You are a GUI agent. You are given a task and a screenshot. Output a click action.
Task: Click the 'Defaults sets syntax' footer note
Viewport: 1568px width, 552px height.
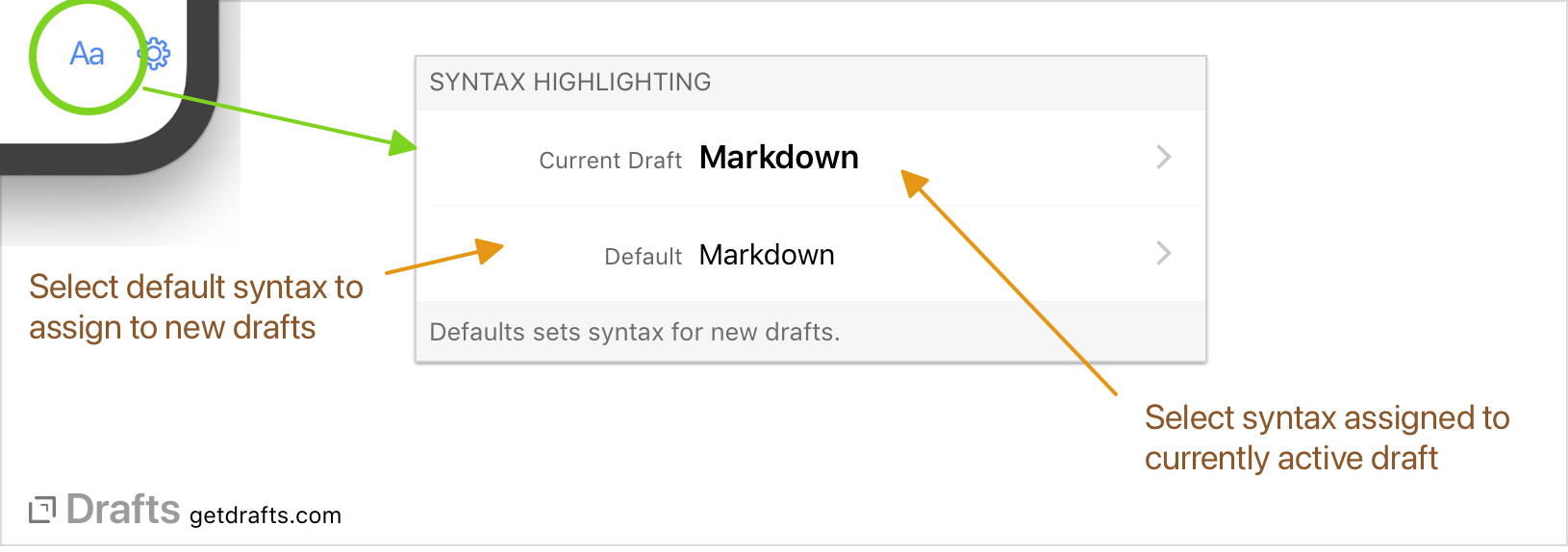635,333
